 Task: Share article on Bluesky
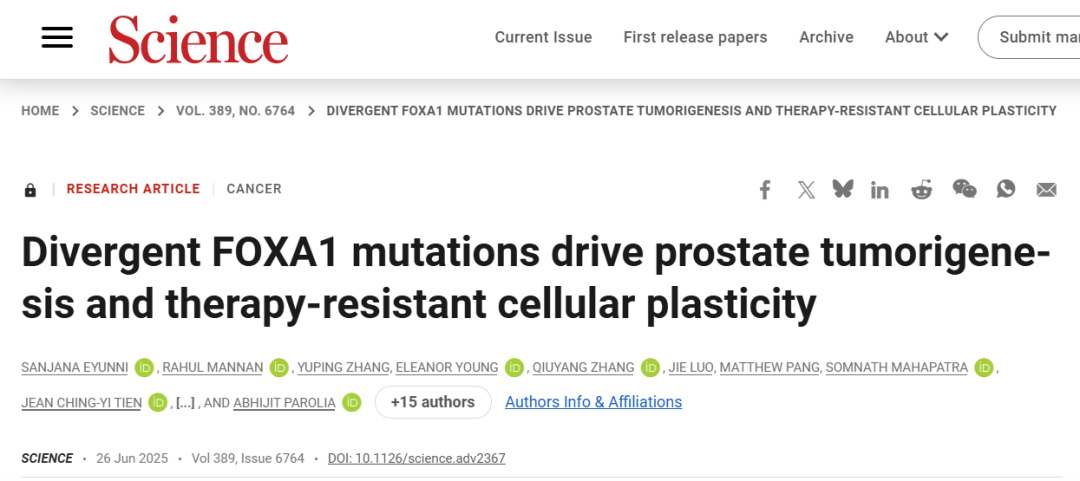(x=843, y=189)
